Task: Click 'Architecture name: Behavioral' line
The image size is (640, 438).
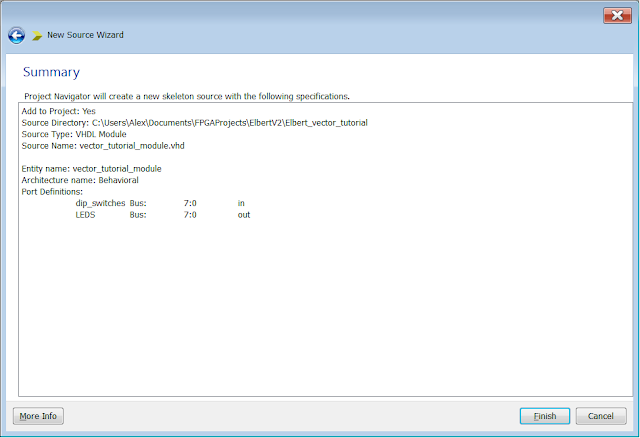Action: (x=80, y=180)
